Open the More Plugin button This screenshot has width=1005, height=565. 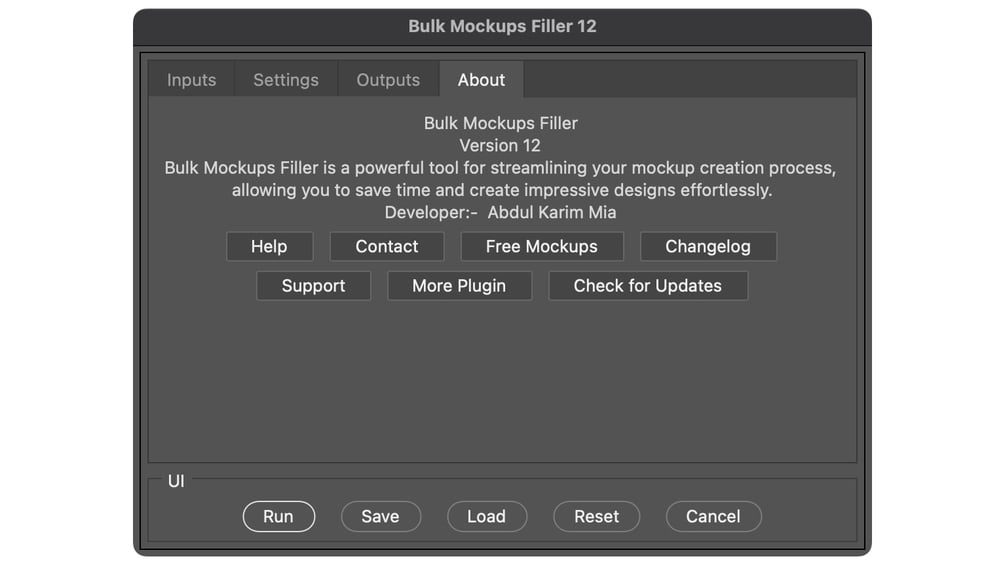[459, 286]
